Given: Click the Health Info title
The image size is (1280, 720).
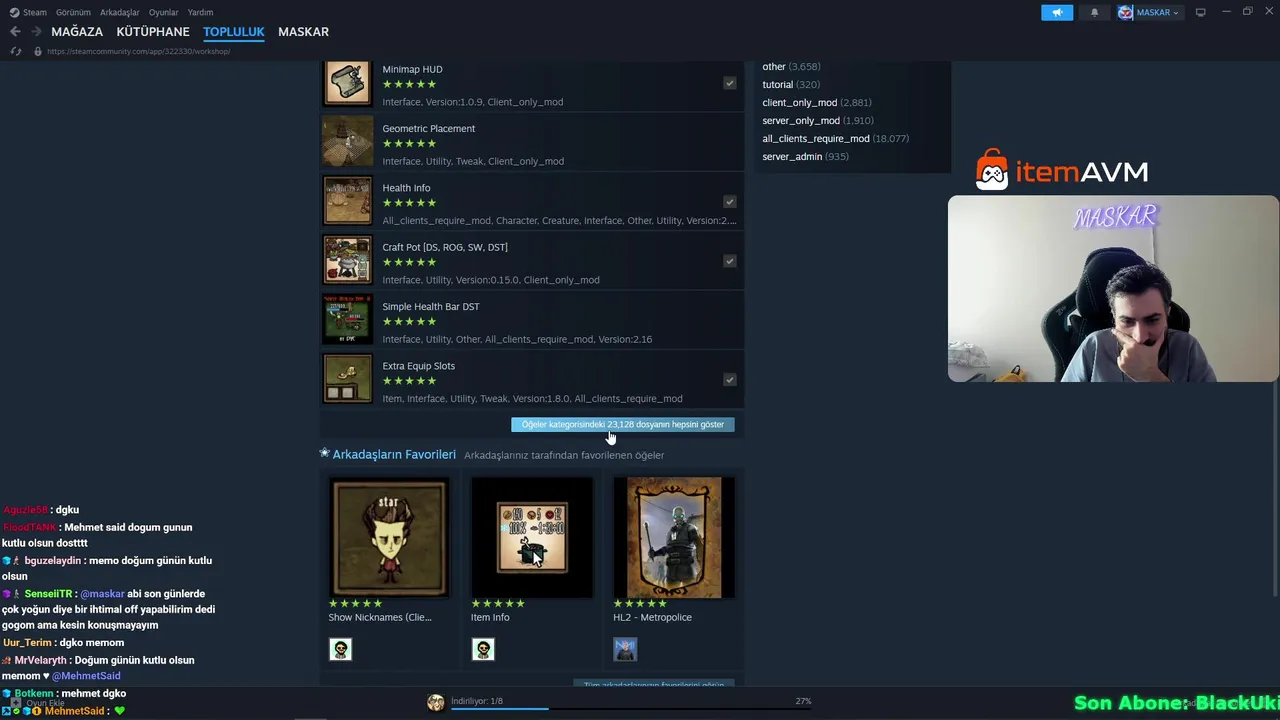Looking at the screenshot, I should coord(406,188).
